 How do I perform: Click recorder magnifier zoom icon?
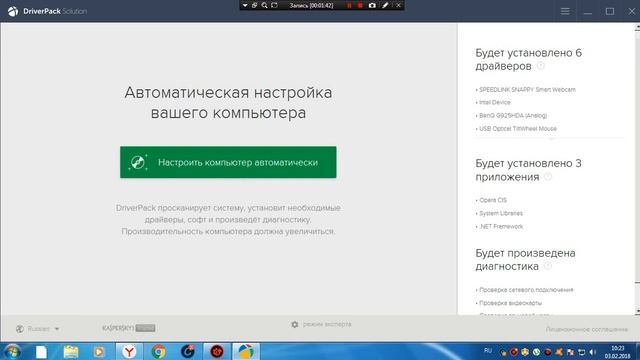[264, 5]
